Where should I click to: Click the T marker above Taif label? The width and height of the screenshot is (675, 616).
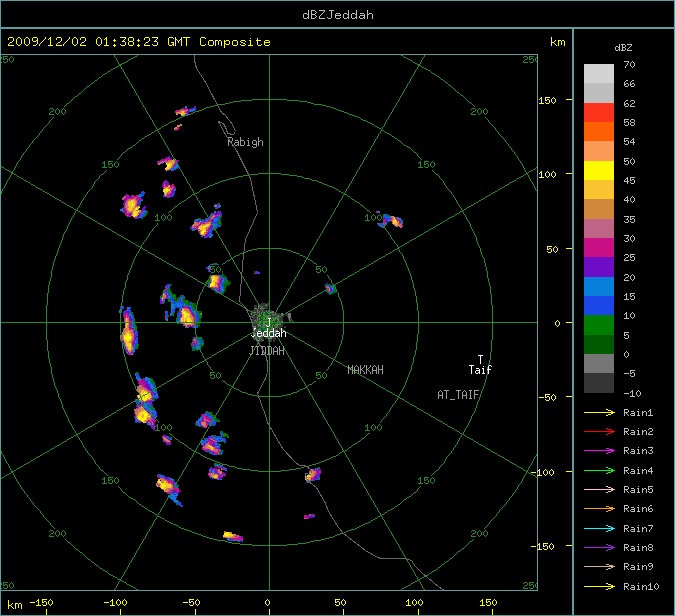click(x=480, y=359)
